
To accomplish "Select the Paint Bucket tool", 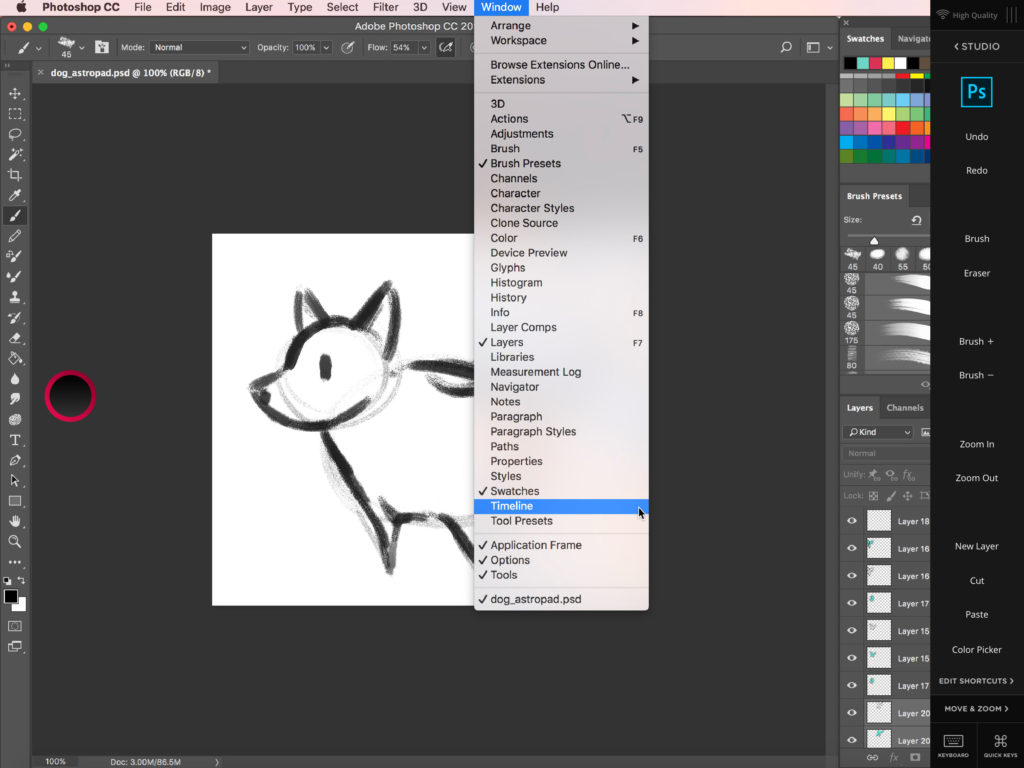I will coord(15,359).
